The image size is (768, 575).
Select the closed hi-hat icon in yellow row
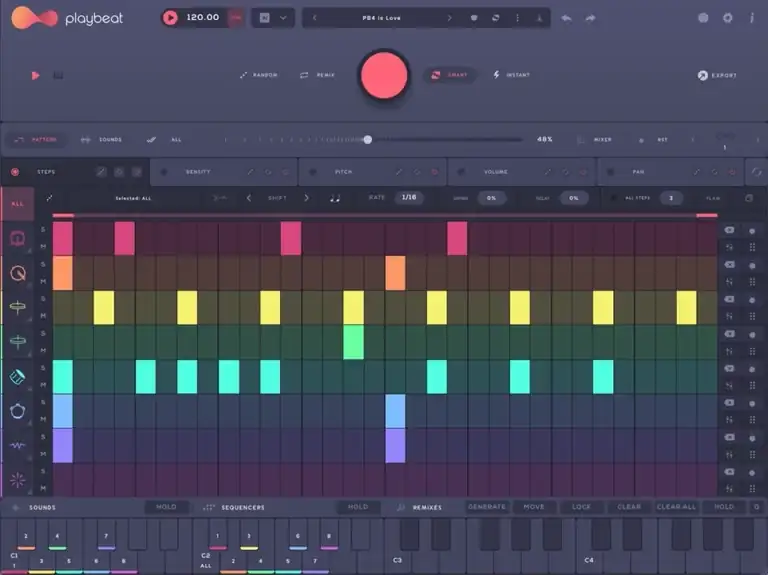tap(18, 308)
